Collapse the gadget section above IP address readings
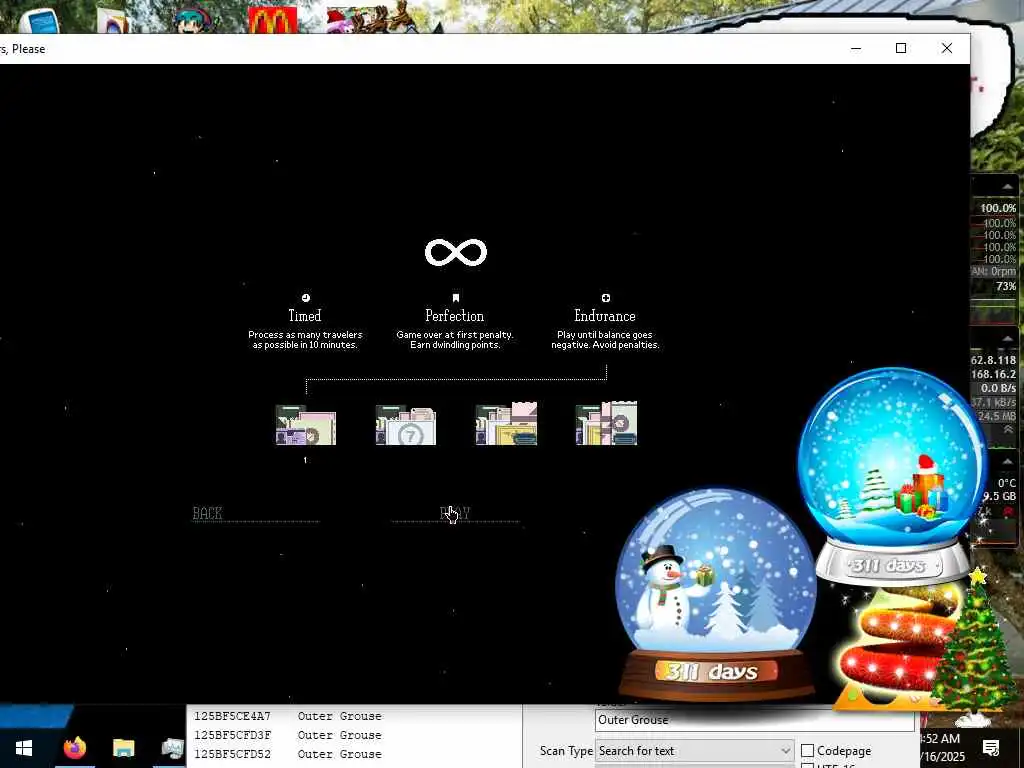This screenshot has width=1024, height=768. pyautogui.click(x=1006, y=338)
